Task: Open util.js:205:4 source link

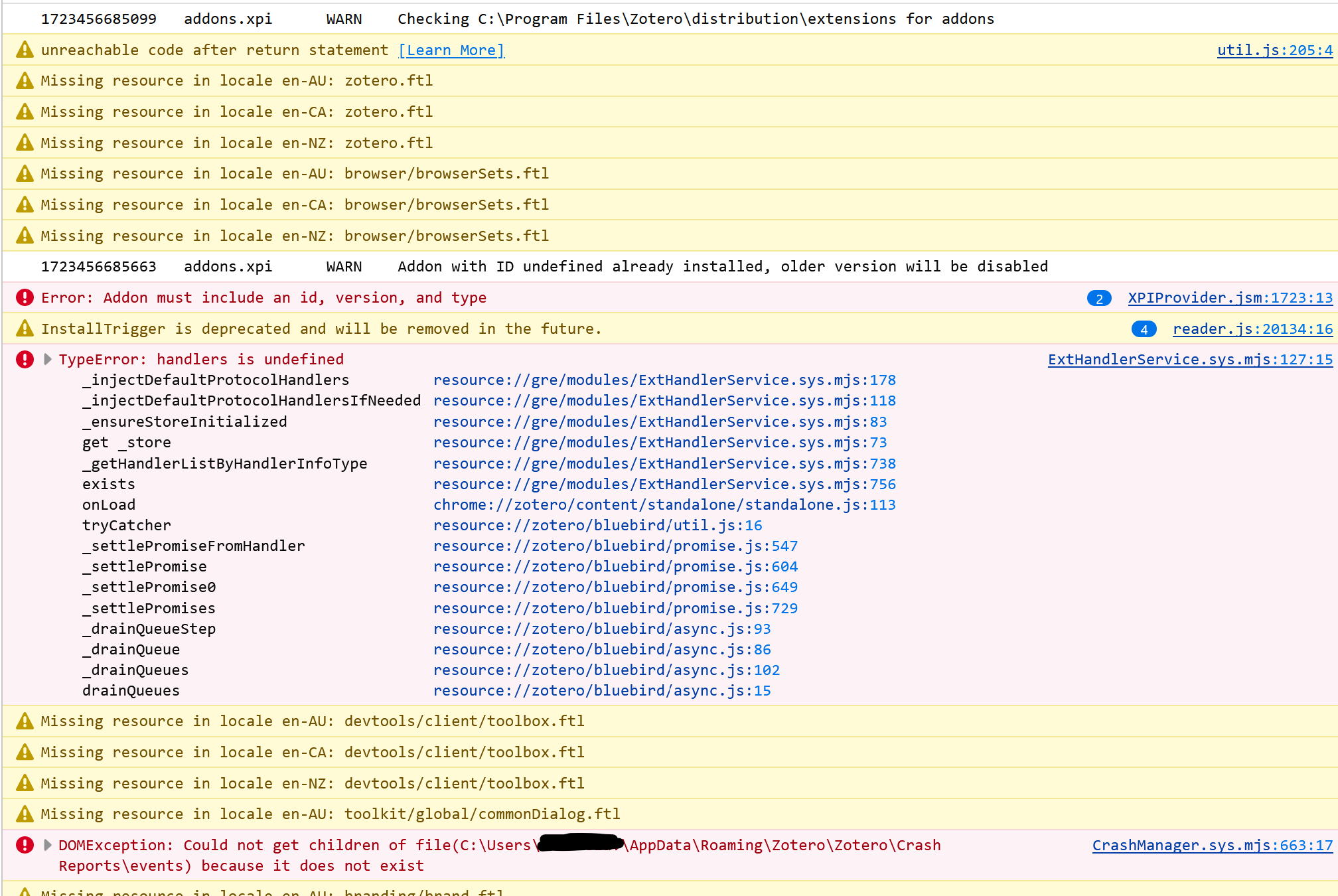Action: pos(1274,50)
